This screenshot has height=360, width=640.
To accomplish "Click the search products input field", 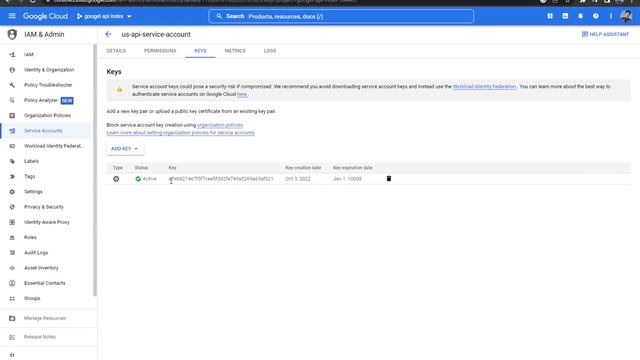I will [341, 16].
